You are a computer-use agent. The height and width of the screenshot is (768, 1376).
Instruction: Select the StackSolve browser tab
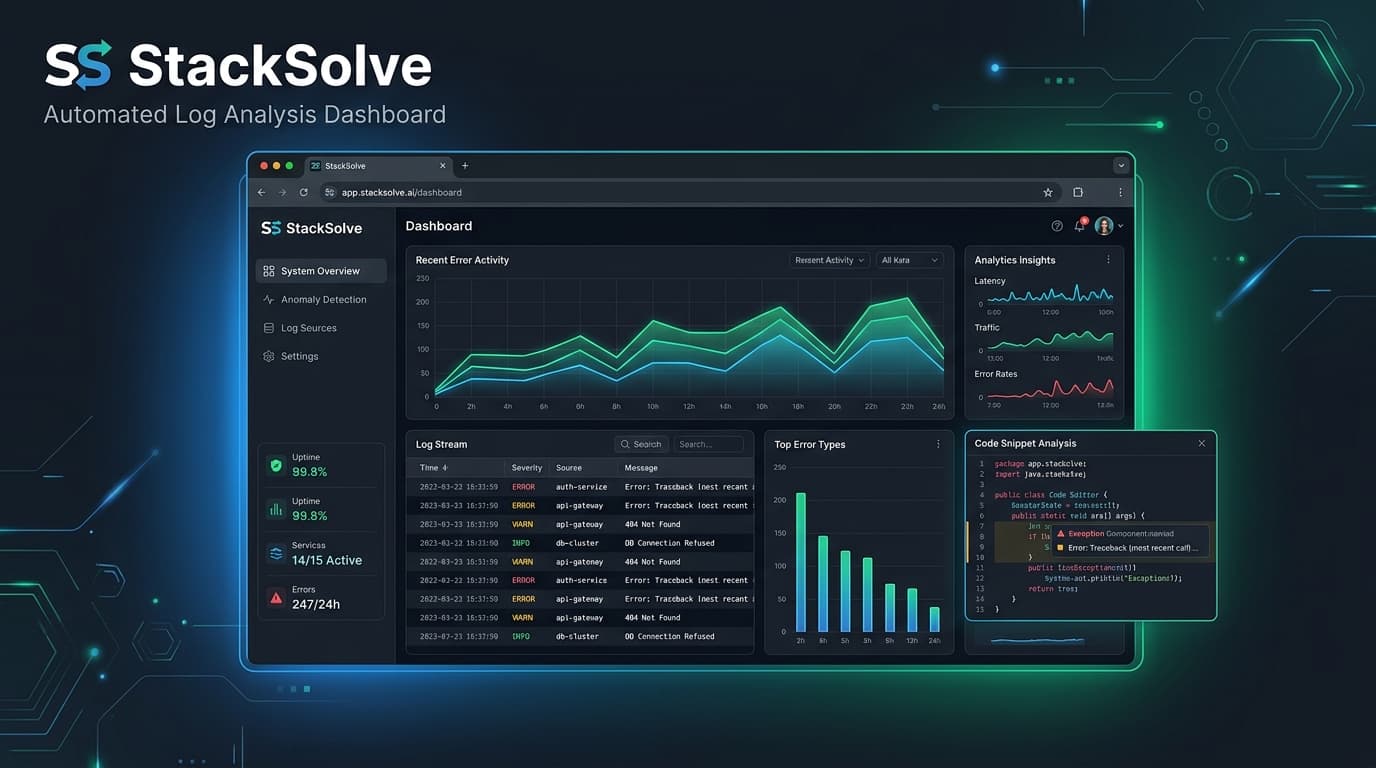coord(378,166)
